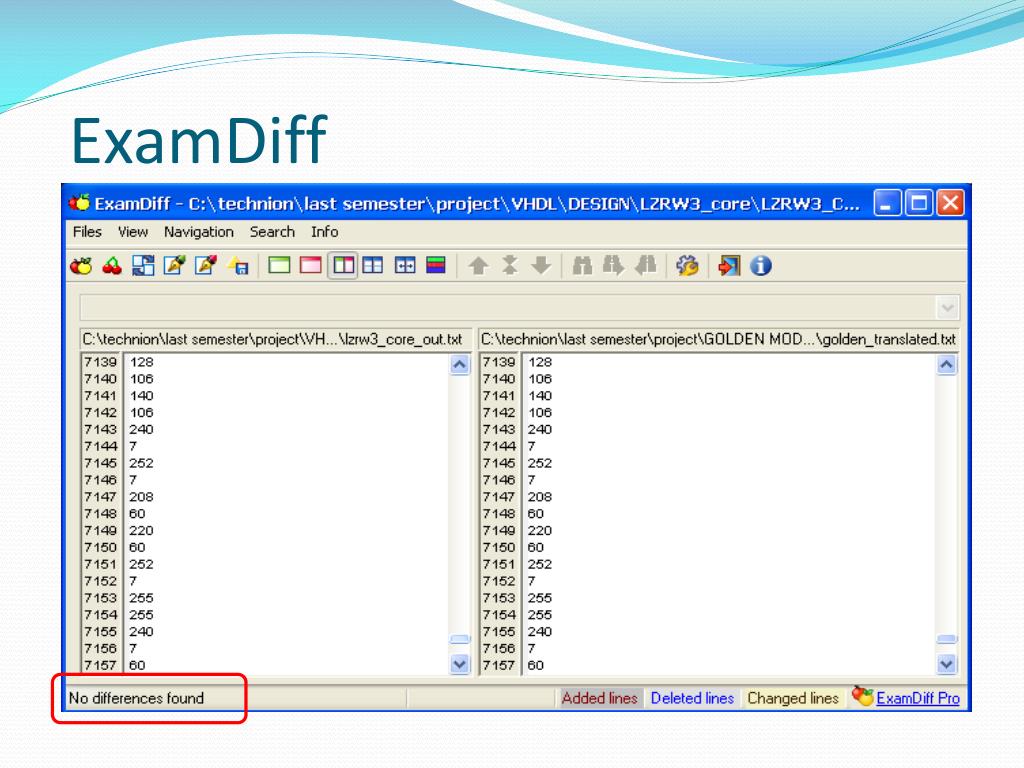Click the Exit door icon
The height and width of the screenshot is (768, 1024).
coord(729,266)
